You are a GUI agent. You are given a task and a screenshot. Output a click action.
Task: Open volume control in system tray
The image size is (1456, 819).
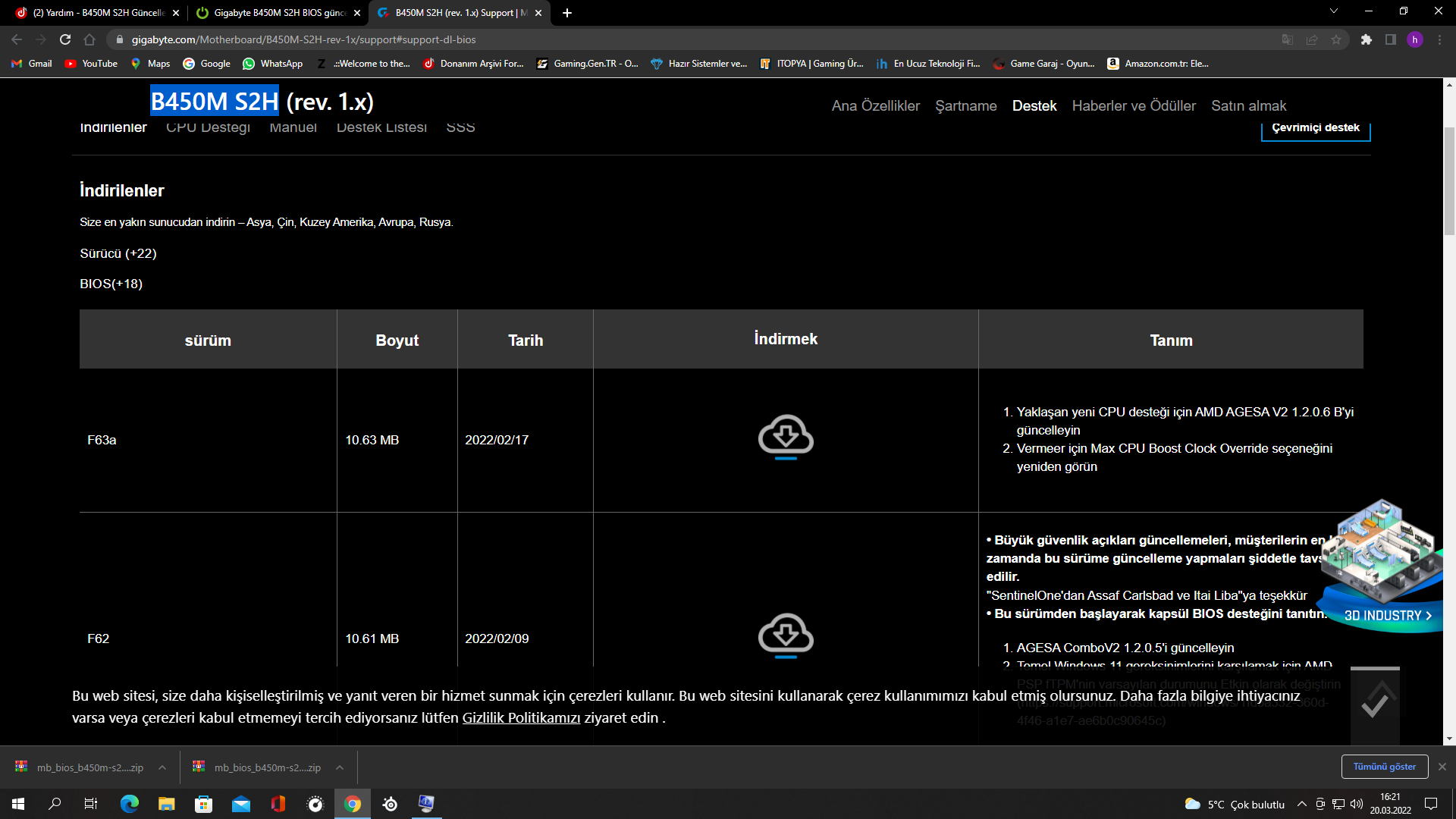tap(1357, 804)
